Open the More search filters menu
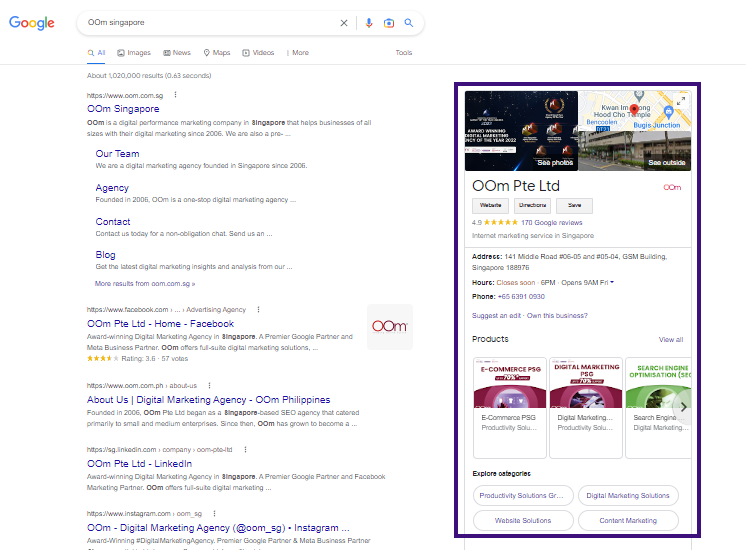Image resolution: width=746 pixels, height=550 pixels. (298, 53)
